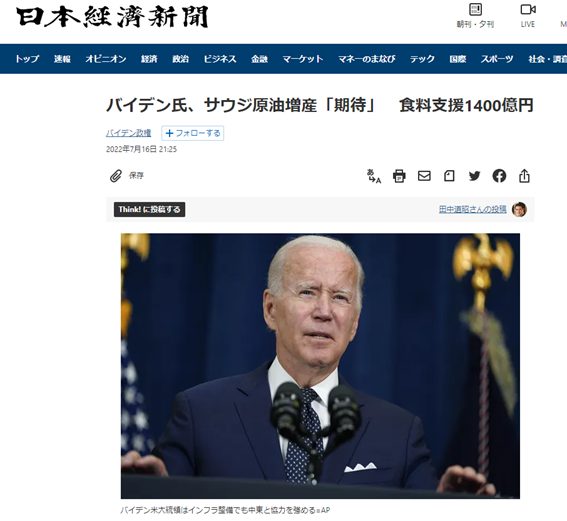Click the Think!に投稿する button

point(149,210)
